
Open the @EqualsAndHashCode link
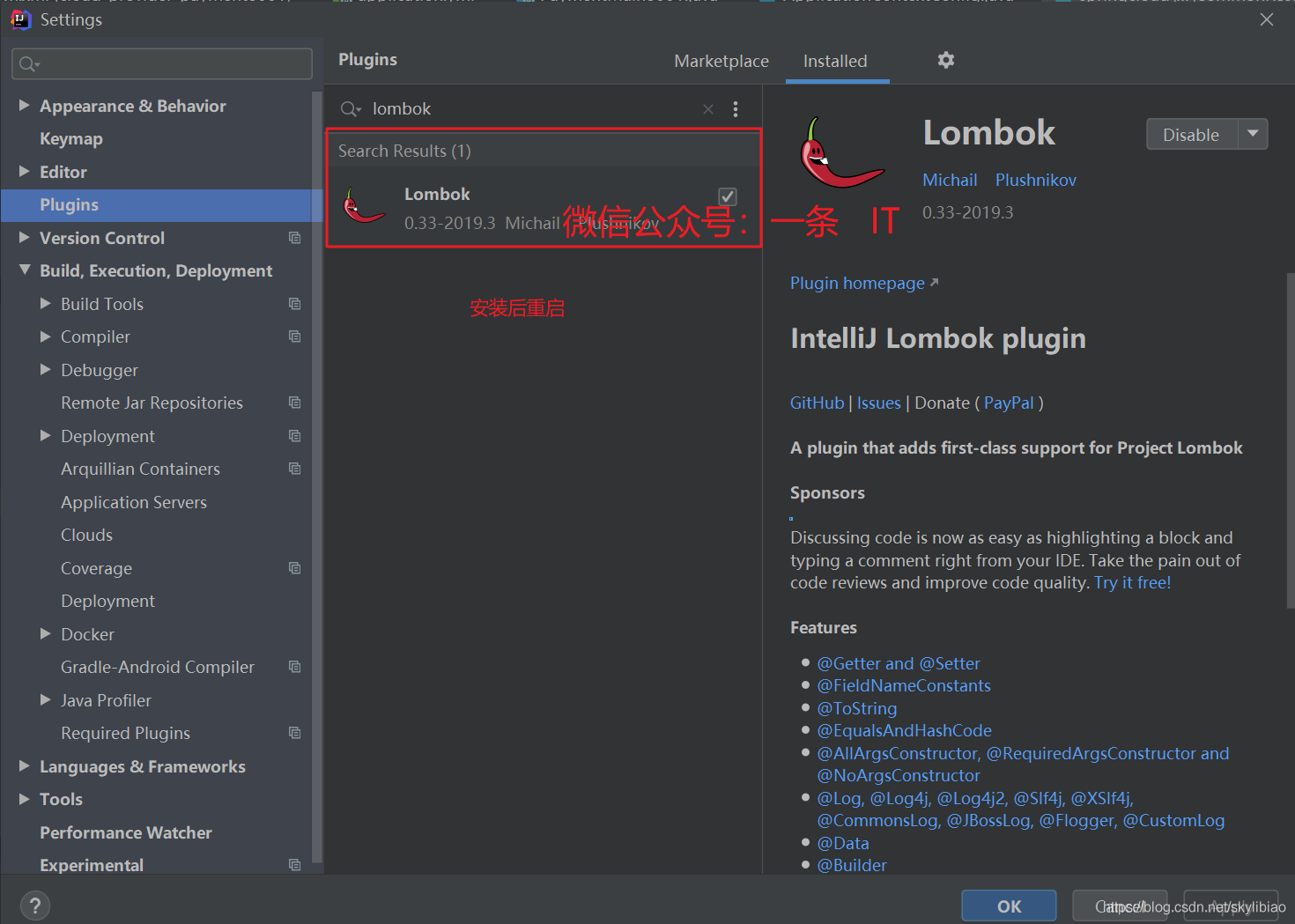905,730
